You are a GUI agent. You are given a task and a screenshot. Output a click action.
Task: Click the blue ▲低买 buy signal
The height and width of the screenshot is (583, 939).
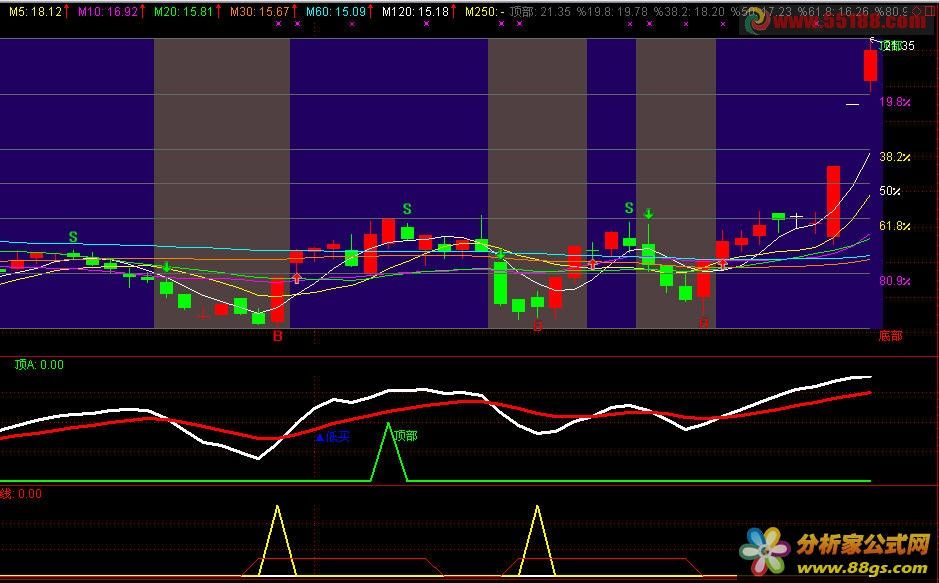click(x=332, y=437)
